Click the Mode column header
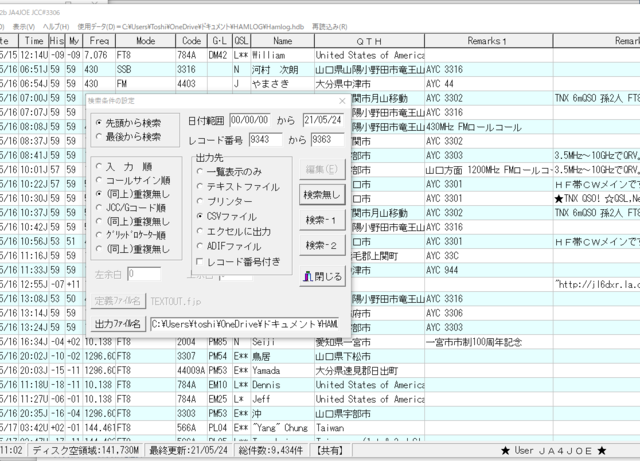The width and height of the screenshot is (640, 461). [x=146, y=41]
